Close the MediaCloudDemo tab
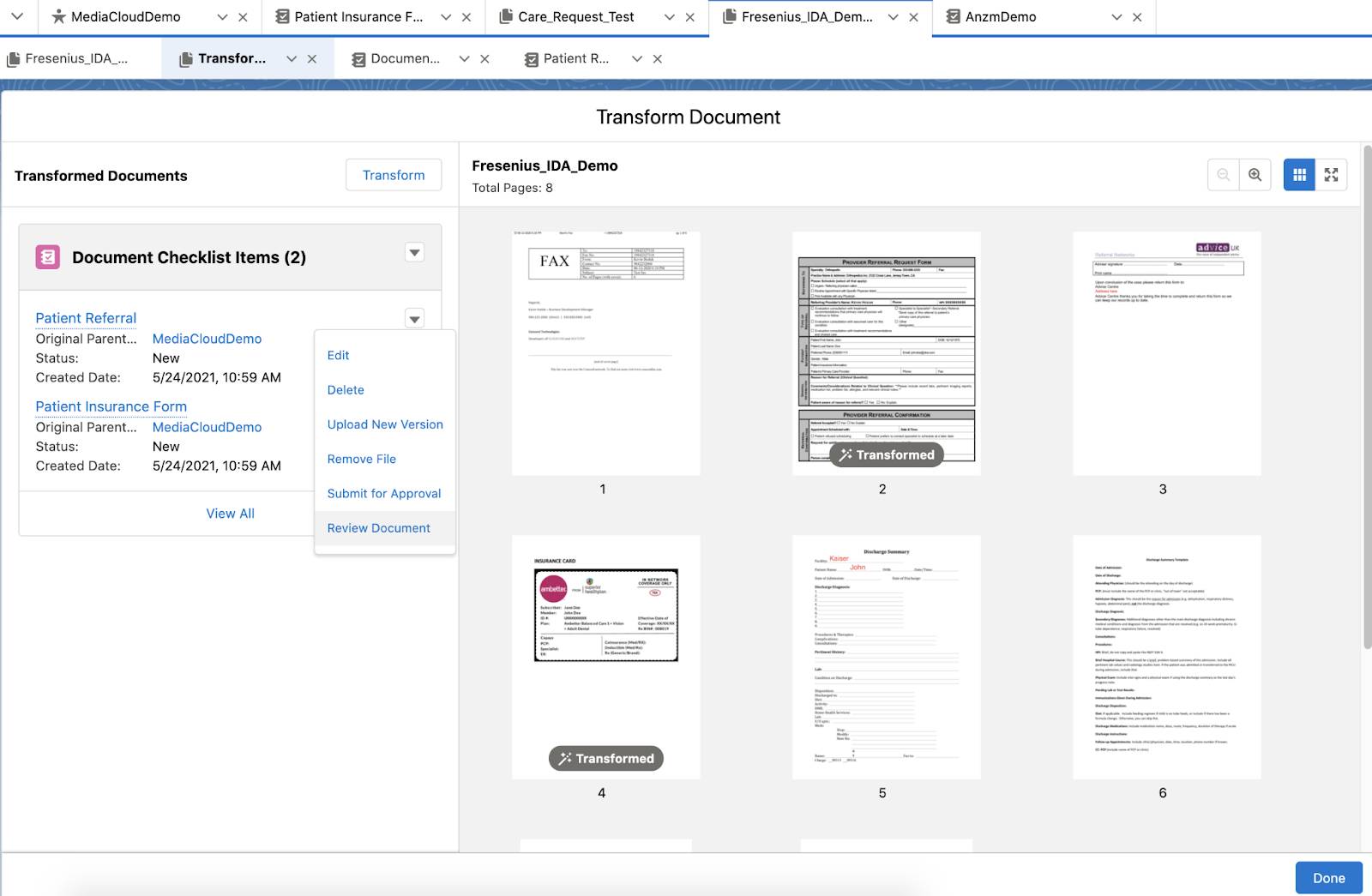The height and width of the screenshot is (896, 1372). pos(243,17)
